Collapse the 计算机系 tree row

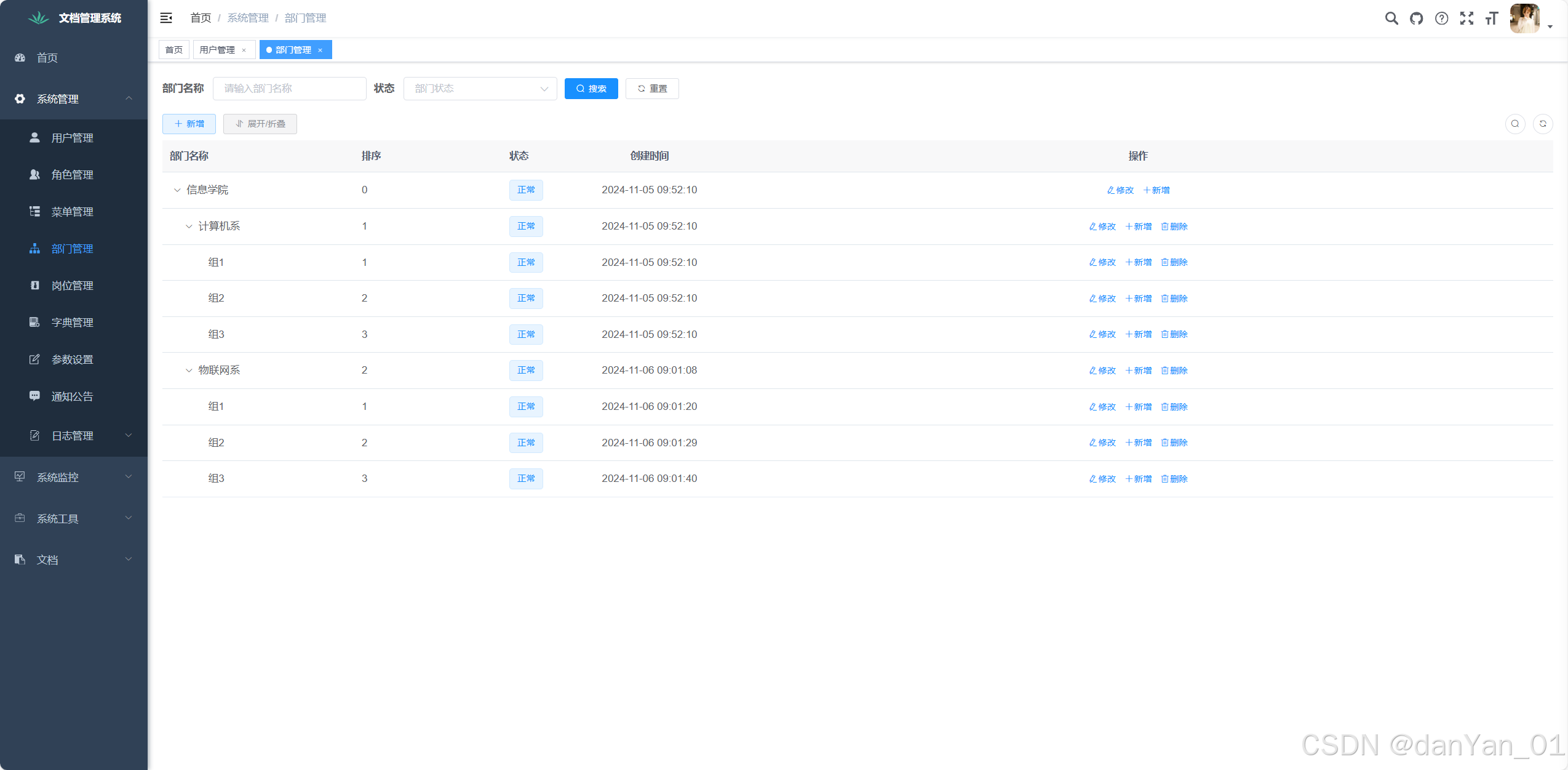tap(189, 227)
